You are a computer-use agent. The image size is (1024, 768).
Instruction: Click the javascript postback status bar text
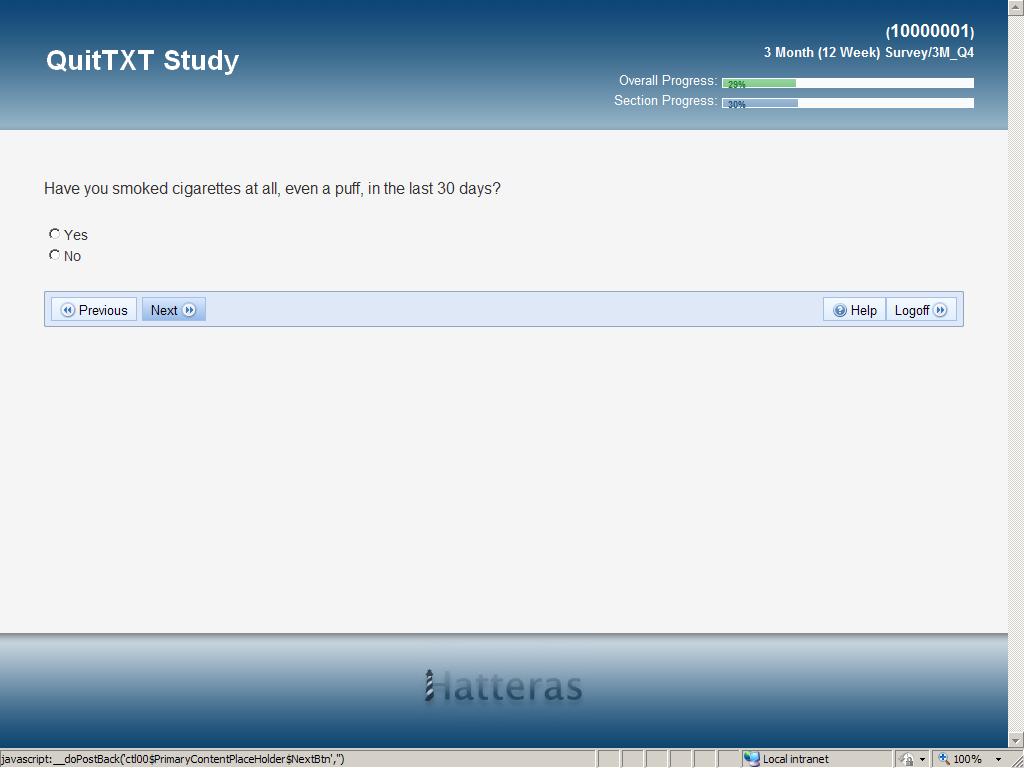pos(172,759)
